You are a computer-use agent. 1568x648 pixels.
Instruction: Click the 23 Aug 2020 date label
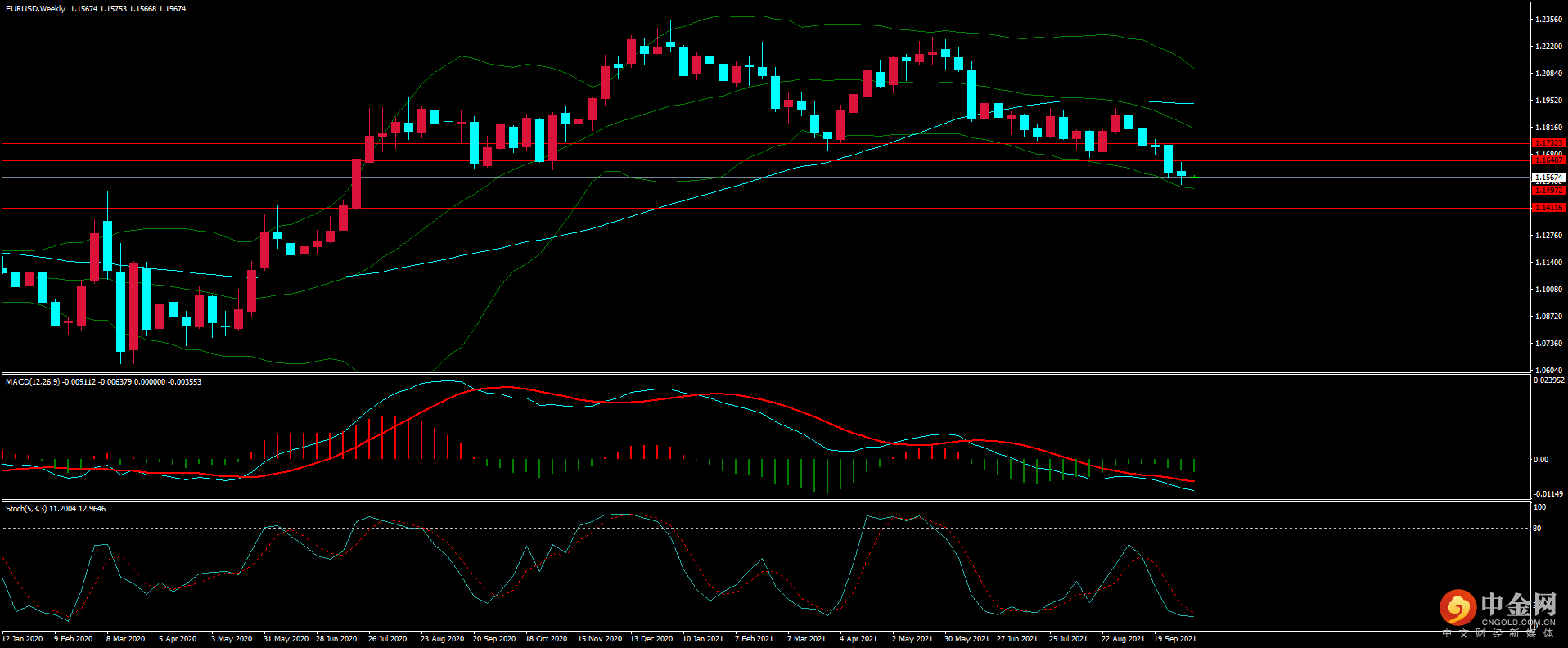(442, 639)
